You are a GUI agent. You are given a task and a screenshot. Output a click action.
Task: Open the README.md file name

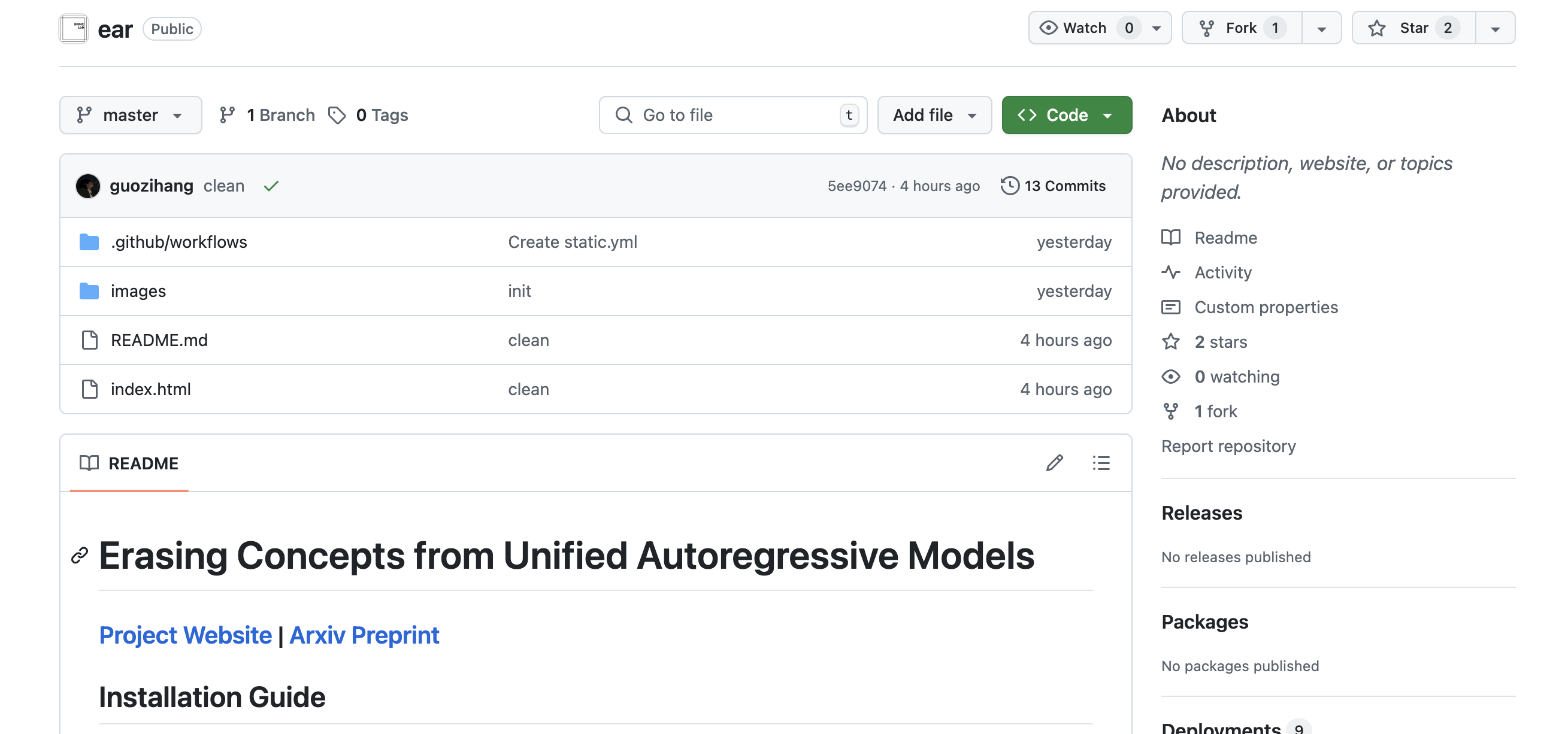pos(159,340)
